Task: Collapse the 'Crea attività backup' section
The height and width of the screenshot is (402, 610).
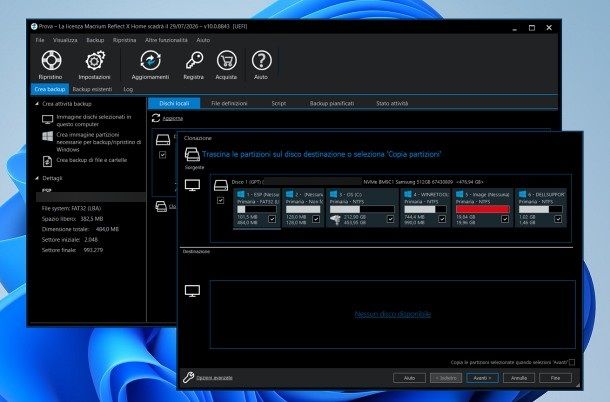Action: pyautogui.click(x=37, y=104)
